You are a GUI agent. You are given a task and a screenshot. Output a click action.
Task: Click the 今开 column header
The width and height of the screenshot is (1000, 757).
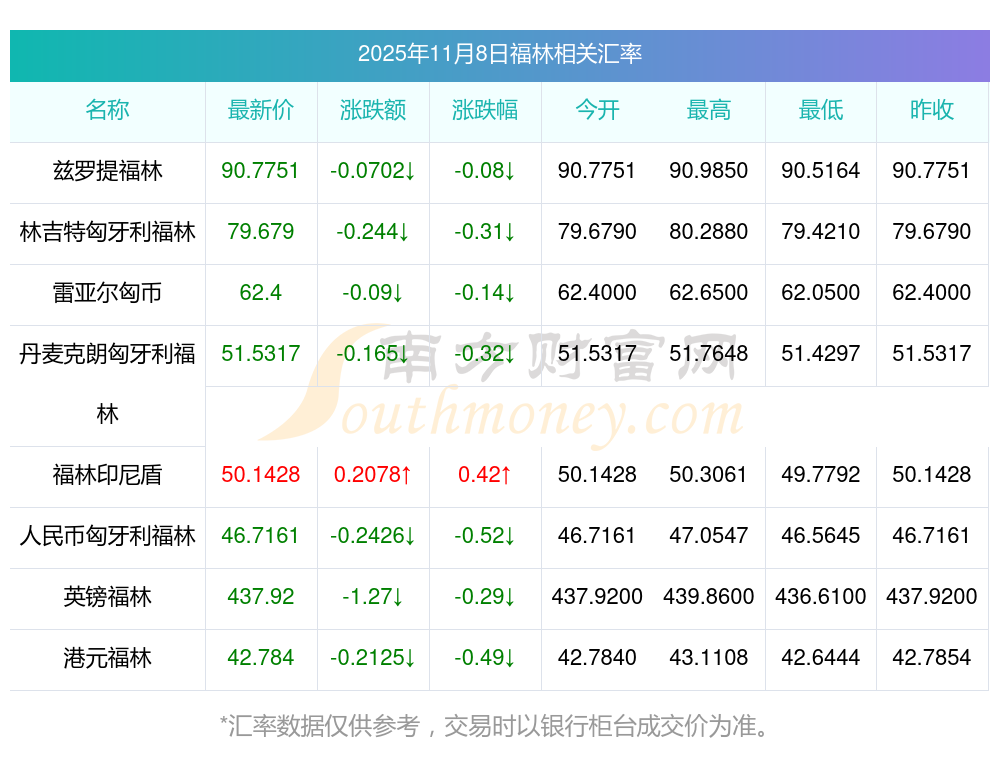click(597, 110)
